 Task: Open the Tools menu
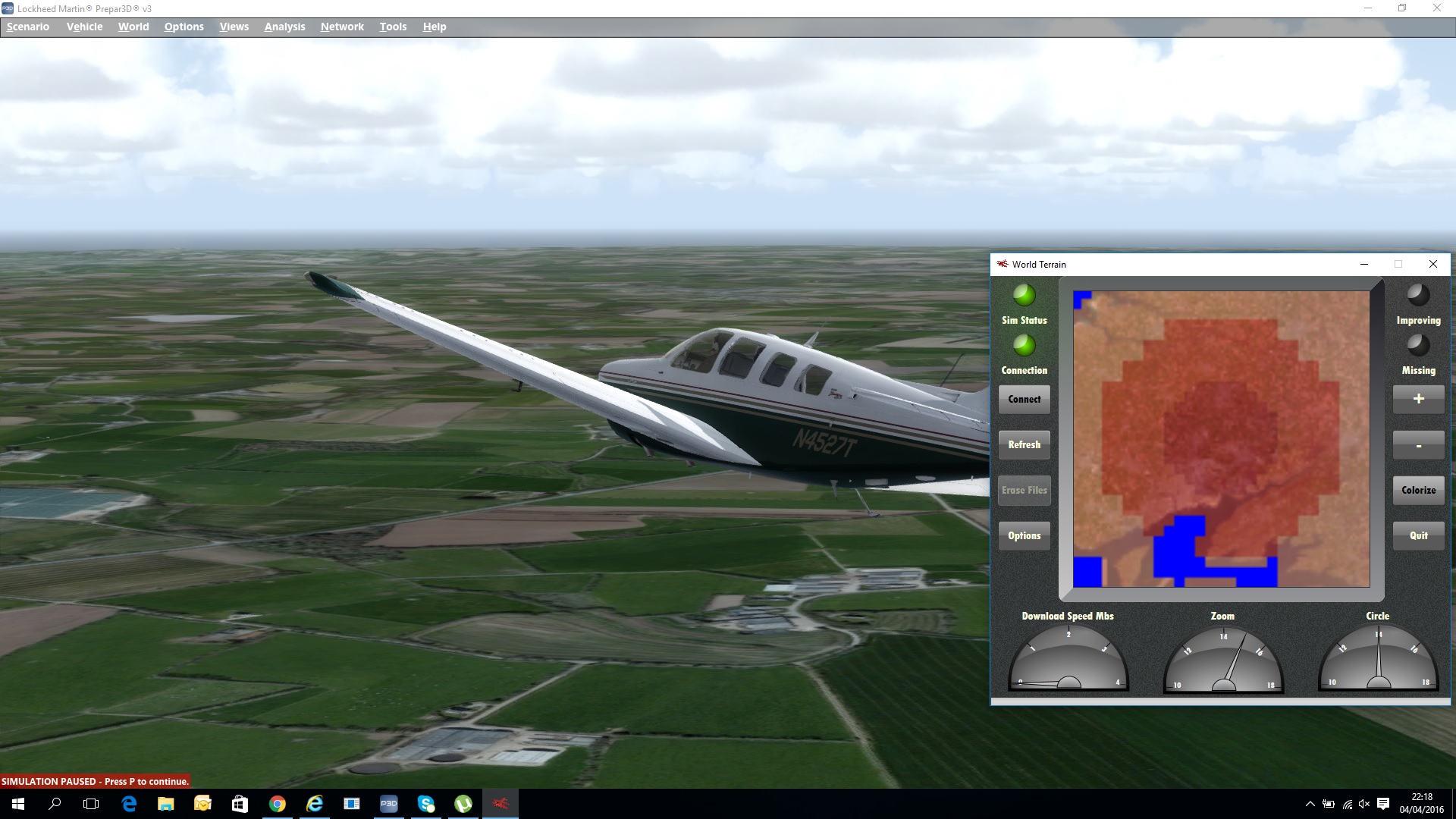click(393, 27)
